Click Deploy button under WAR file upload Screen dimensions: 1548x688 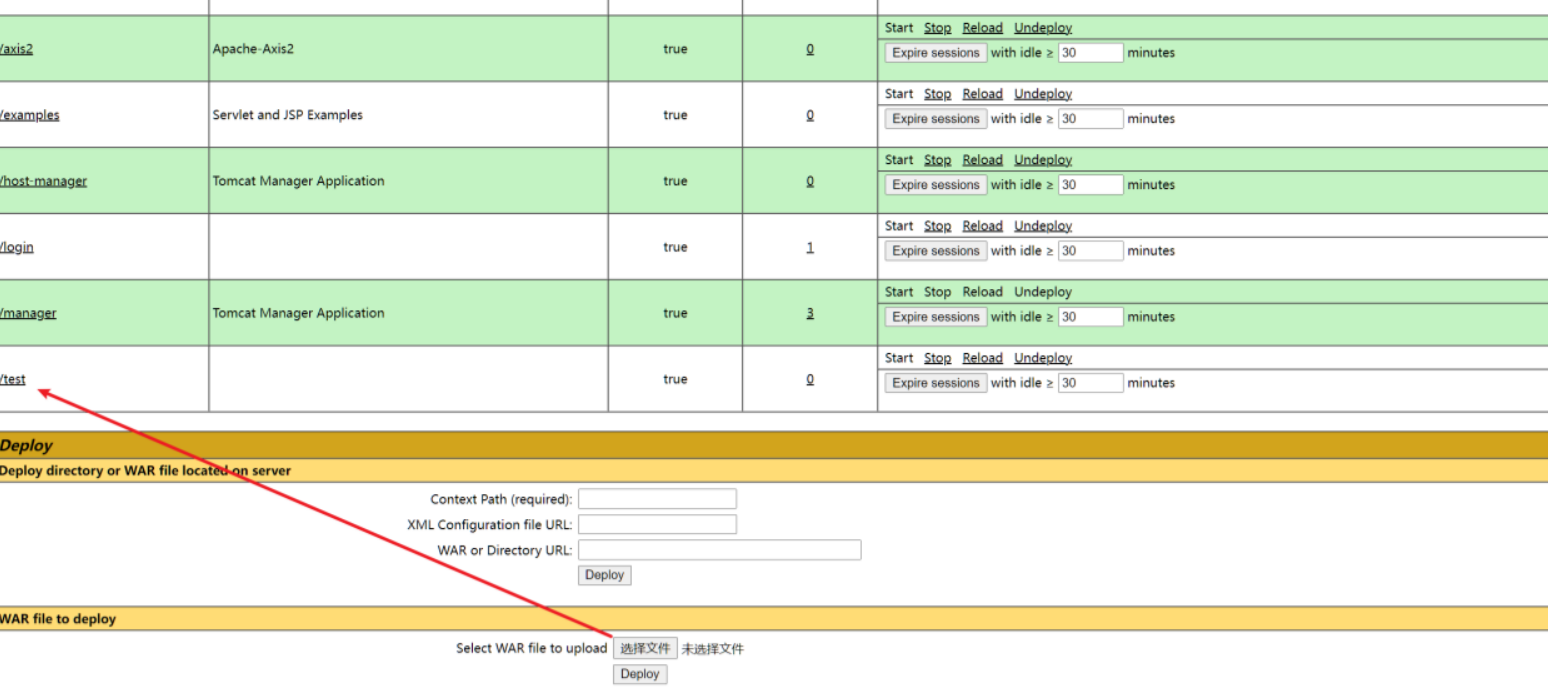[x=640, y=674]
